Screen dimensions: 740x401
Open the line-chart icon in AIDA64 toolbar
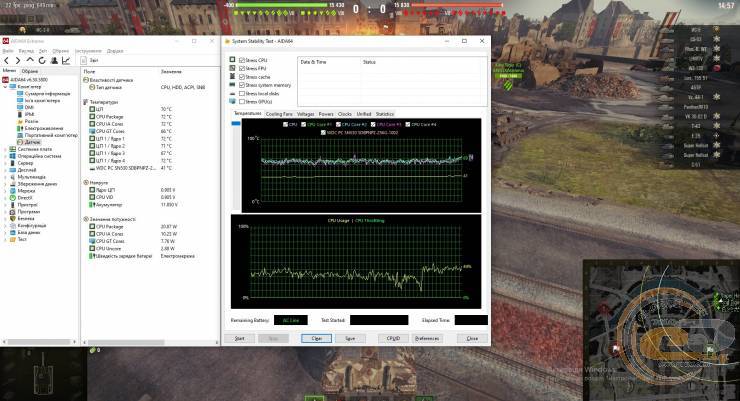click(66, 60)
